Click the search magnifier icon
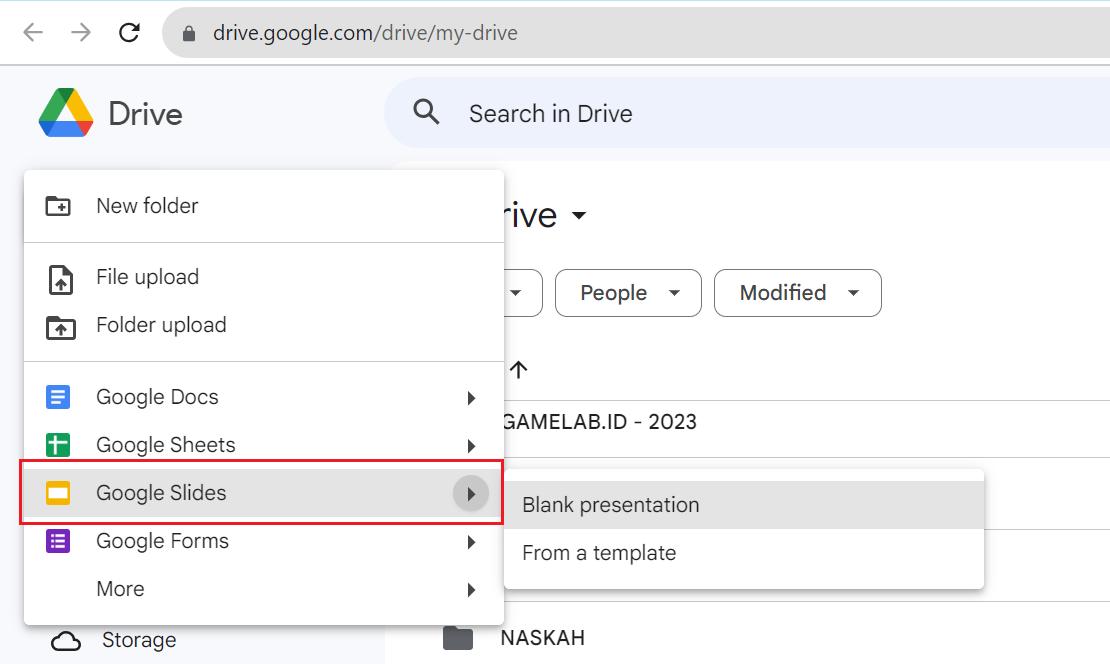 click(x=426, y=112)
